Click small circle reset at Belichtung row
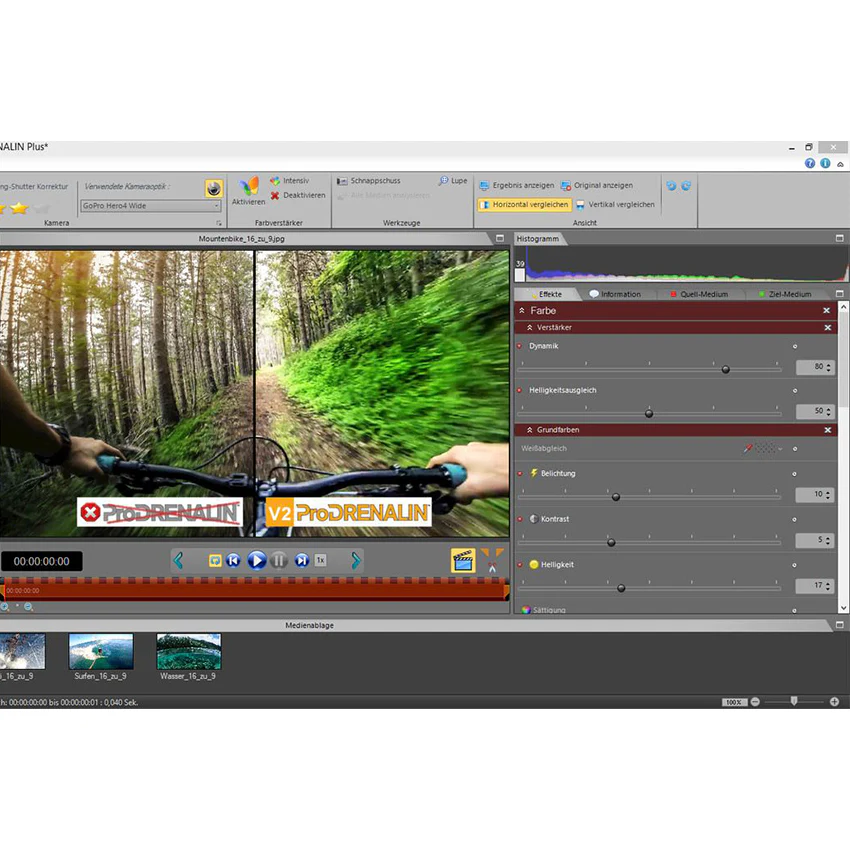 pos(795,474)
